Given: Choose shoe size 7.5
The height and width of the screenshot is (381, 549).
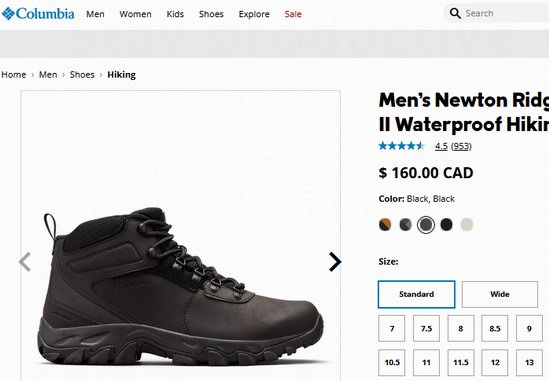Looking at the screenshot, I should 426,328.
